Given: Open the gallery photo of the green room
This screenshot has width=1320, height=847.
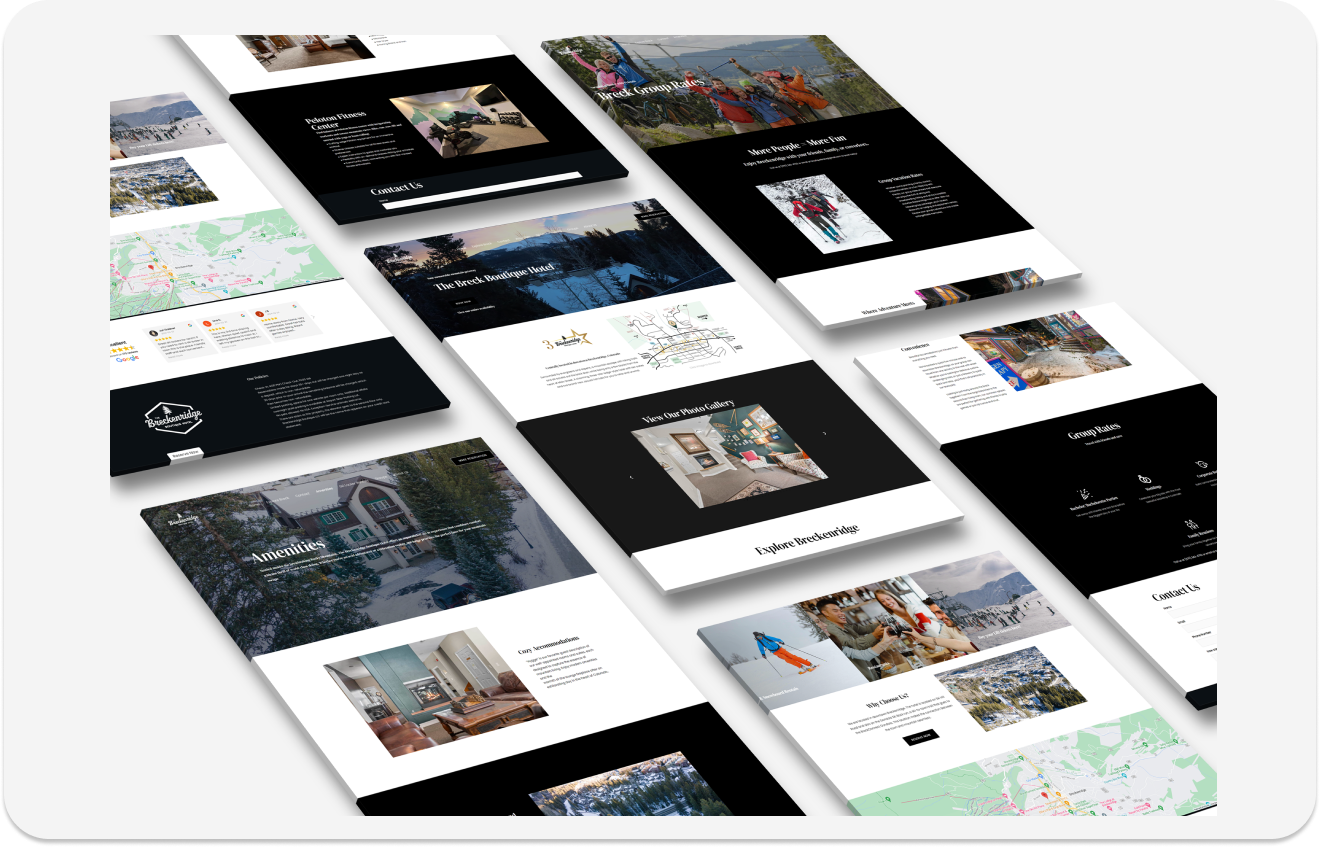Looking at the screenshot, I should 730,455.
